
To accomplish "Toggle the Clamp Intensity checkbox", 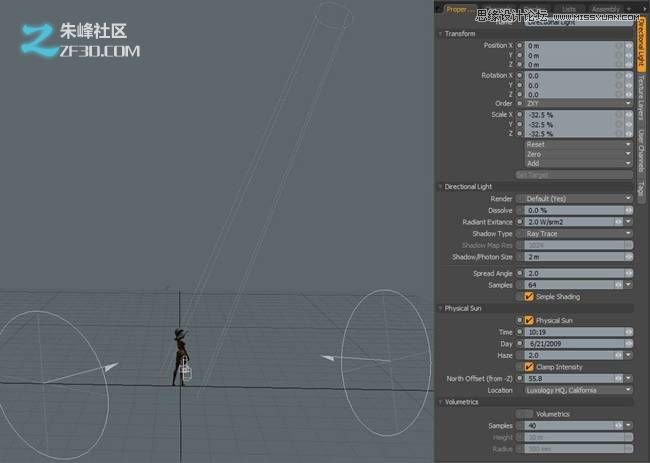I will (x=529, y=367).
